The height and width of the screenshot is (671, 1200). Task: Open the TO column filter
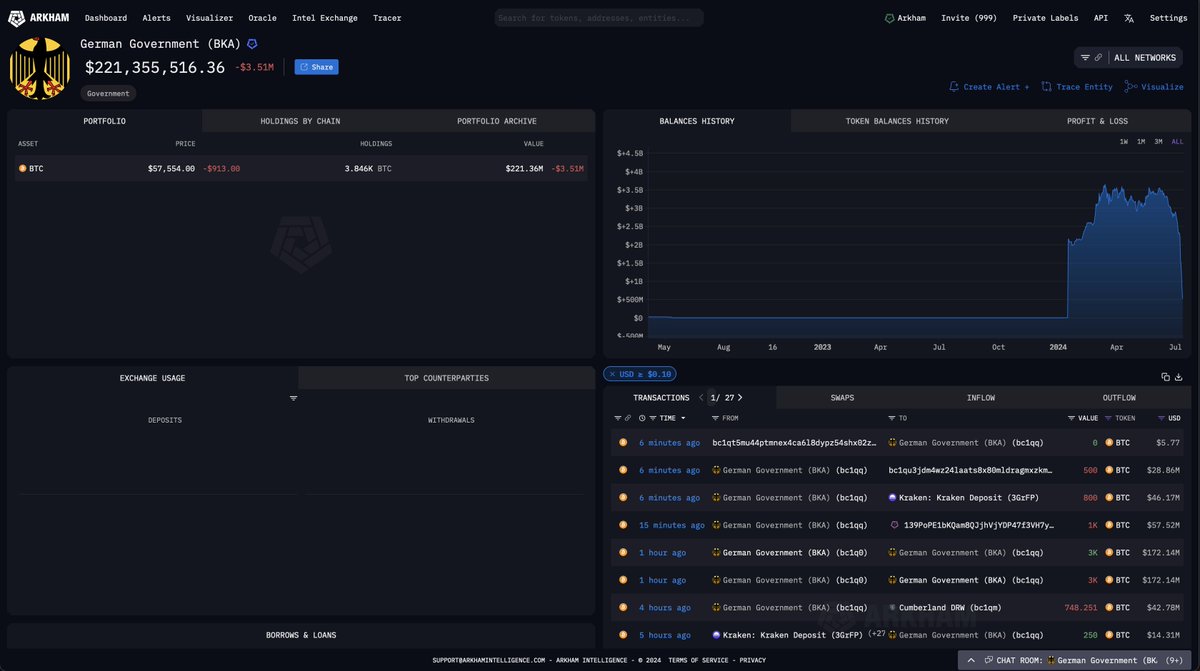coord(891,418)
